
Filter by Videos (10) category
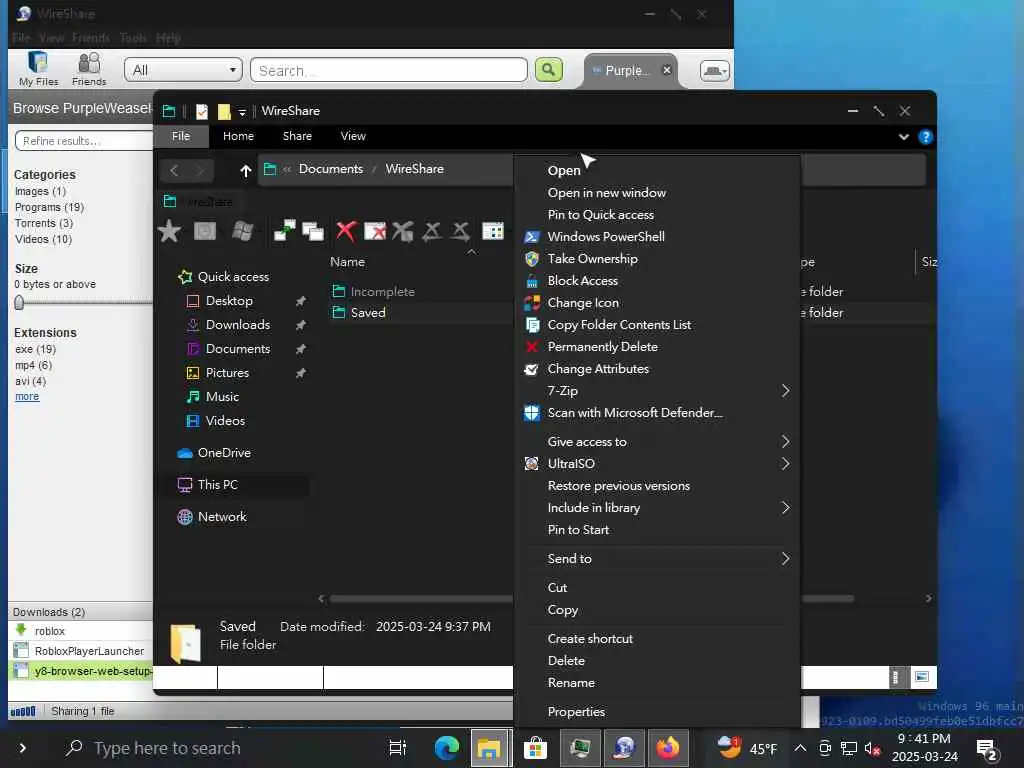pos(43,239)
